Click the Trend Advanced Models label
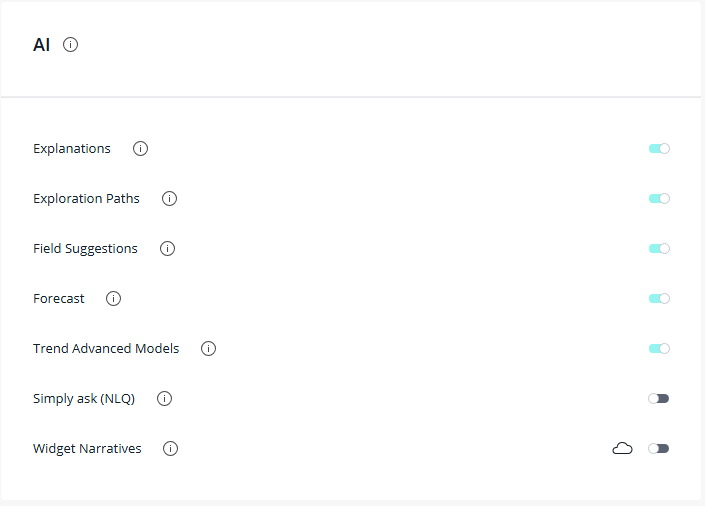Screen dimensions: 705x506 (106, 349)
